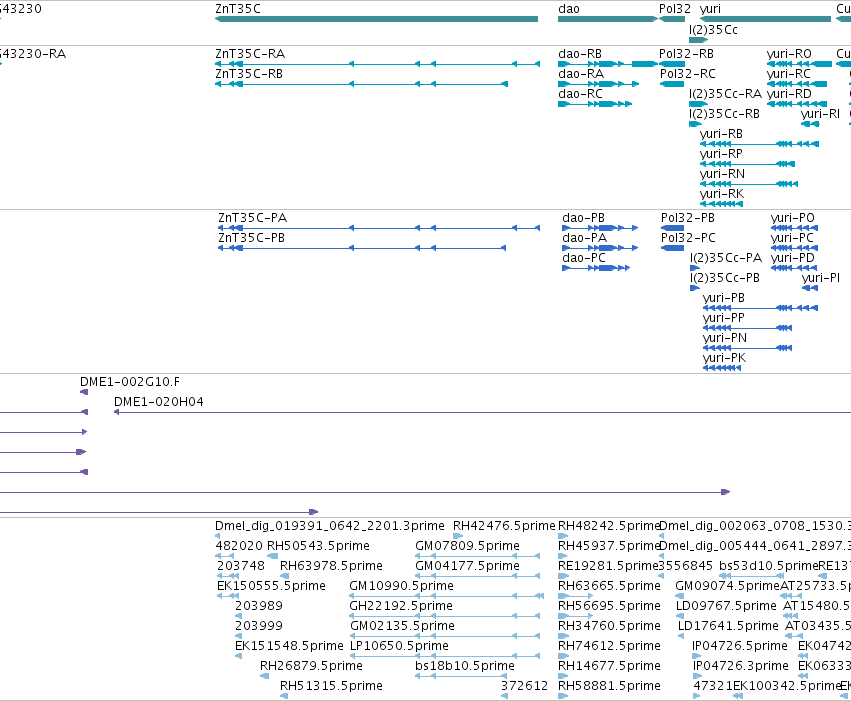This screenshot has width=851, height=701.
Task: Open EST LP10650.5prime
Action: pos(444,657)
